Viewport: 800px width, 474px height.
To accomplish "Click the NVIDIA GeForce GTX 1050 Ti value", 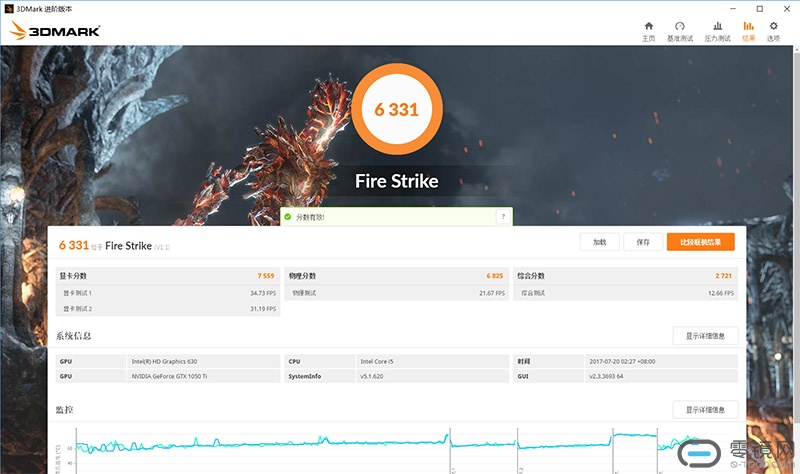I will (169, 376).
